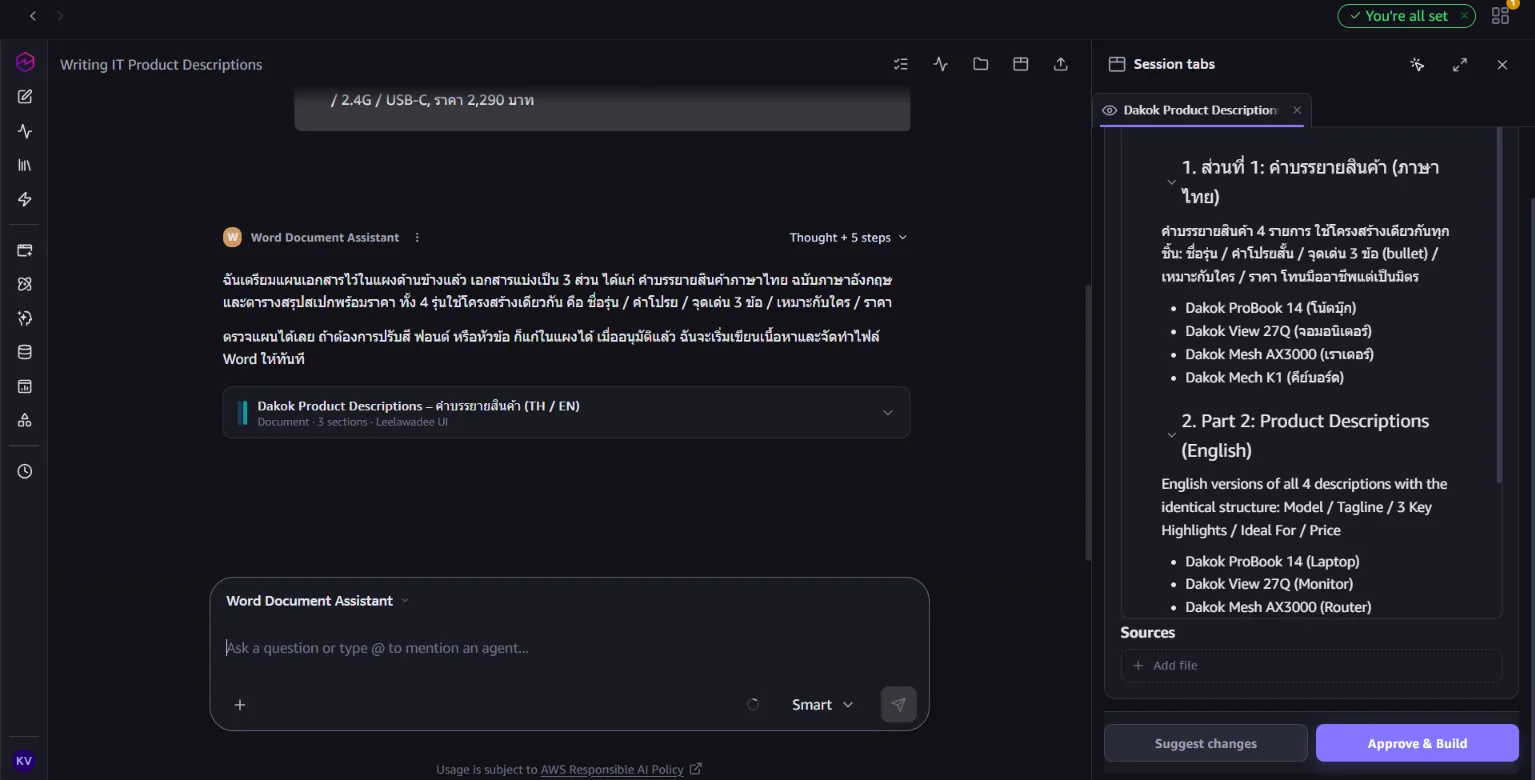1535x780 pixels.
Task: Dismiss the You're all set notification
Action: point(1465,16)
